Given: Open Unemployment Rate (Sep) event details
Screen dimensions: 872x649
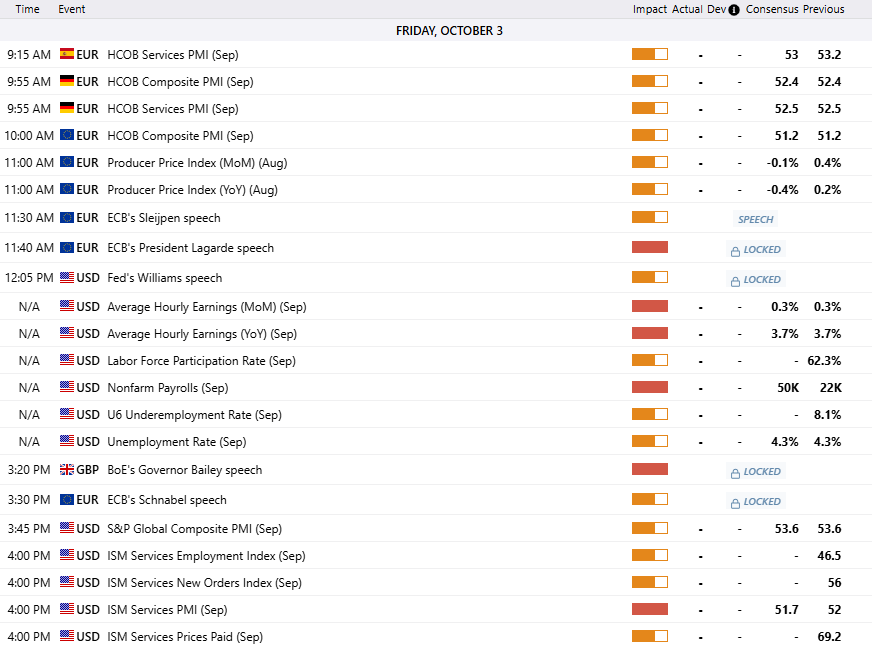Looking at the screenshot, I should (176, 442).
